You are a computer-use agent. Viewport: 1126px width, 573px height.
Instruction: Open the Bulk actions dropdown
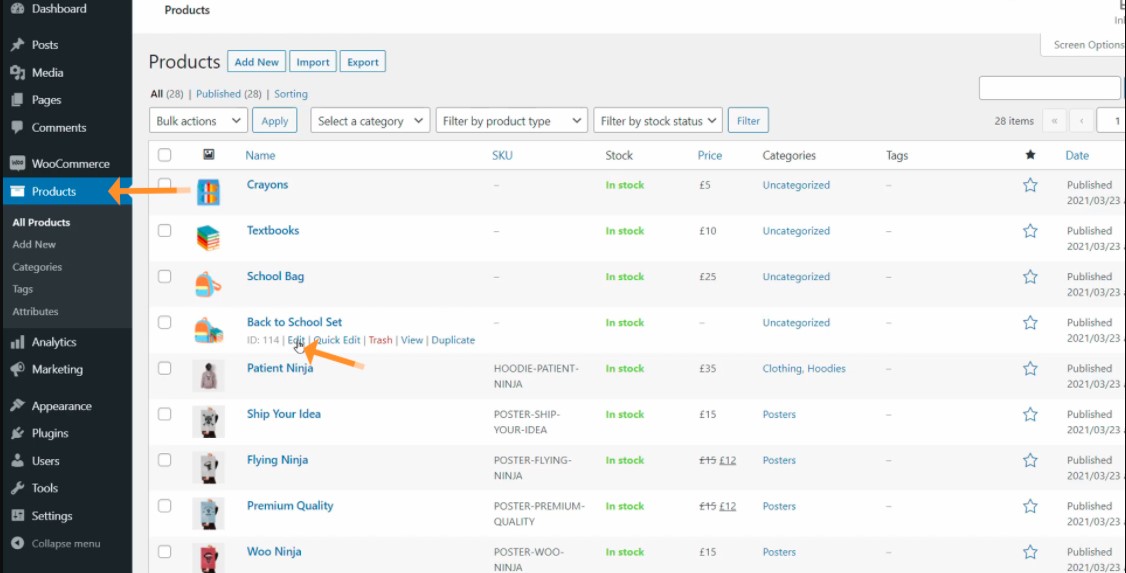[x=198, y=121]
